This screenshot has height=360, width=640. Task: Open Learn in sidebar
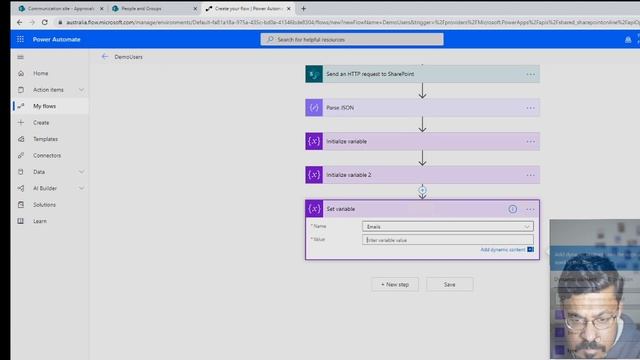click(x=40, y=221)
